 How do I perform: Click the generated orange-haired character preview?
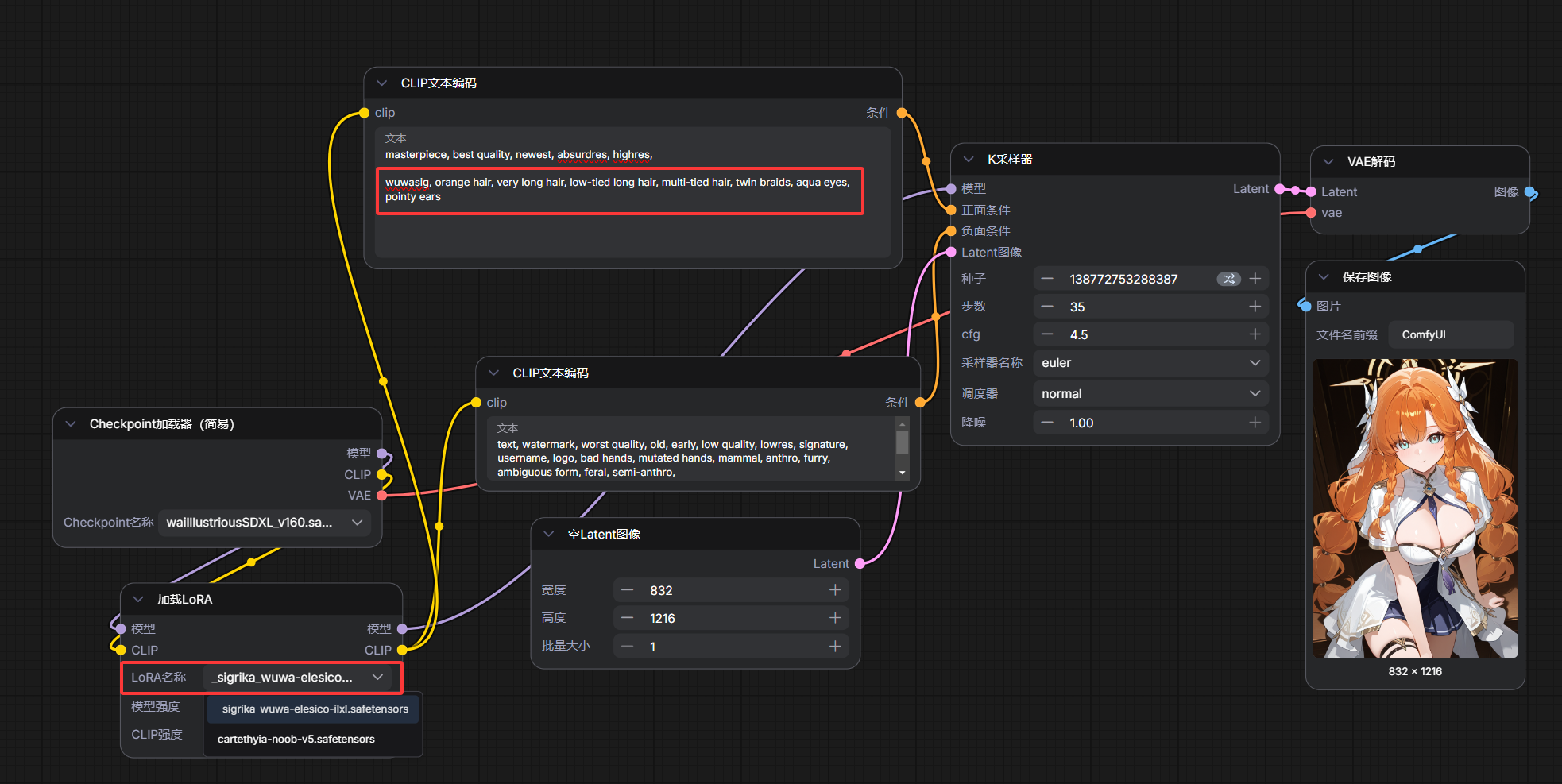pos(1414,508)
